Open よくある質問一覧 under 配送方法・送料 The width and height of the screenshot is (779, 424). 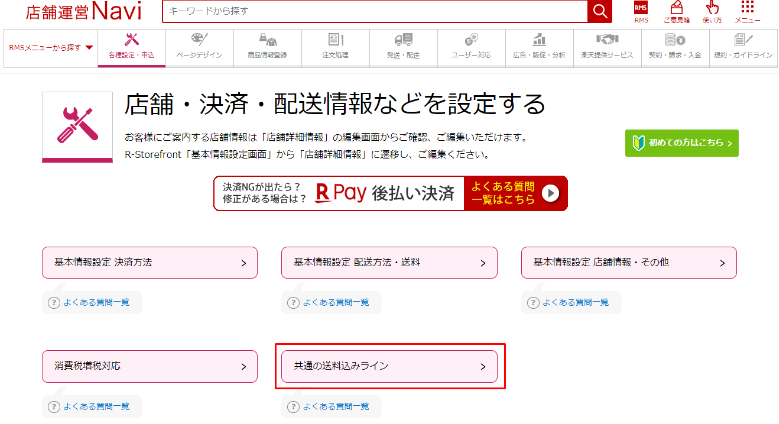point(331,302)
